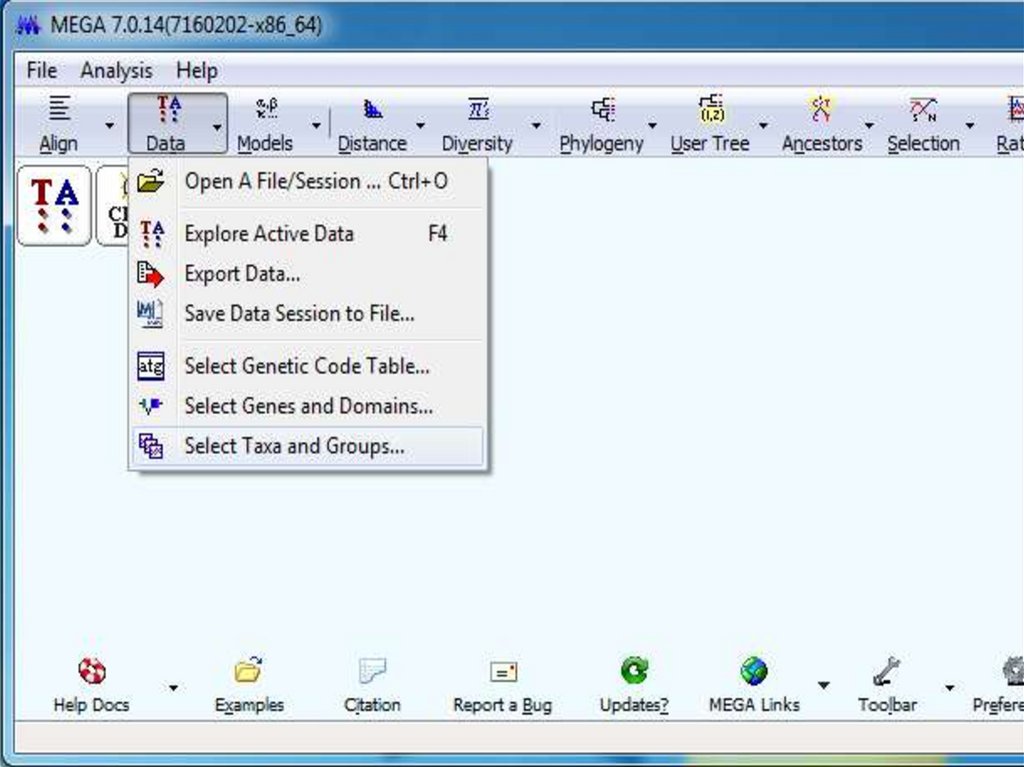Click the Help Docs lifebuoy icon
The image size is (1024, 767).
[x=92, y=670]
